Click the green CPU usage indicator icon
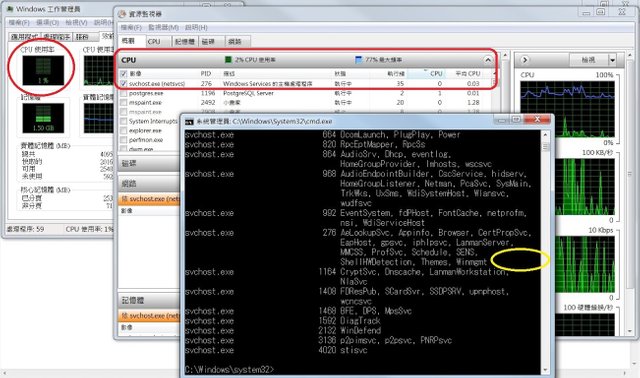This screenshot has height=378, width=640. (228, 60)
